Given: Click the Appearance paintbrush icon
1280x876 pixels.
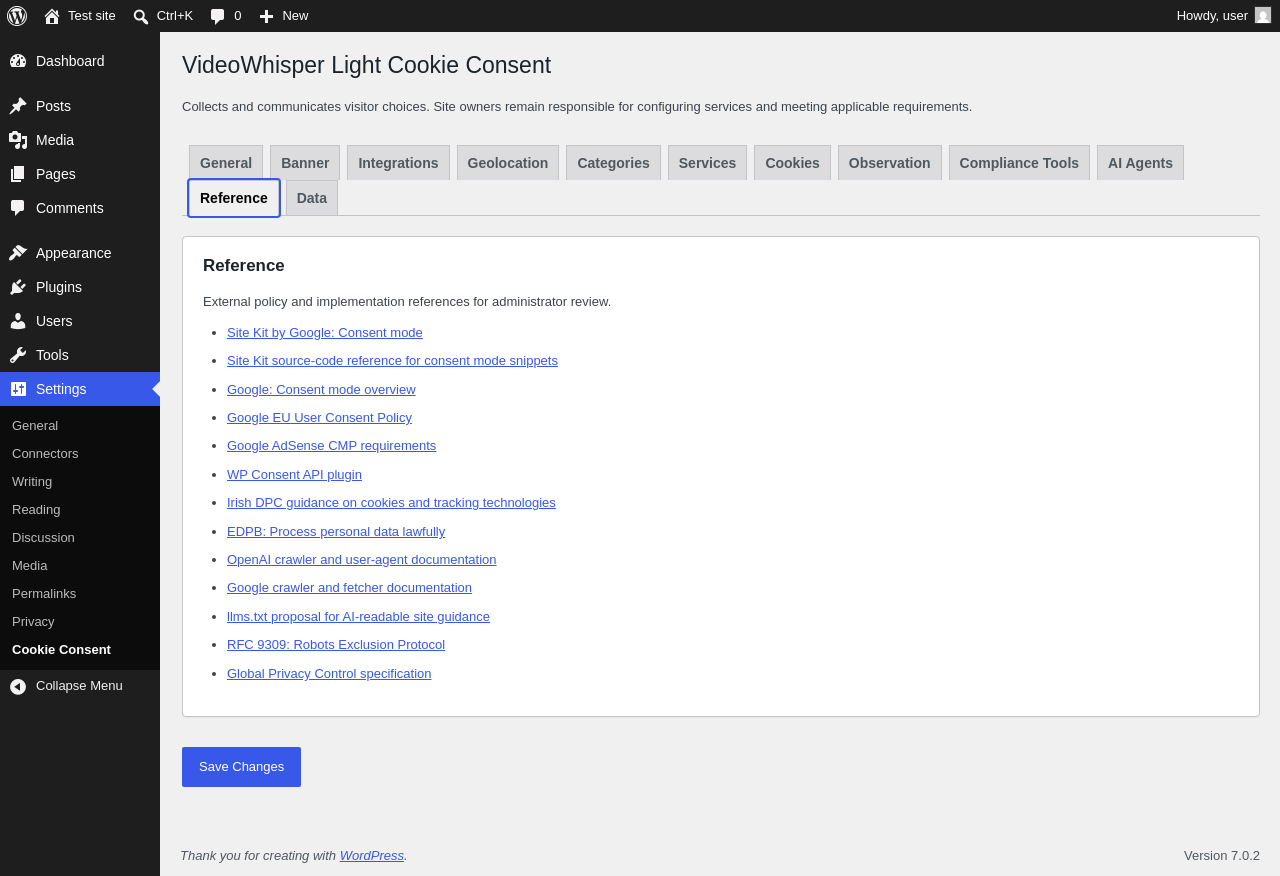Looking at the screenshot, I should click(x=18, y=253).
